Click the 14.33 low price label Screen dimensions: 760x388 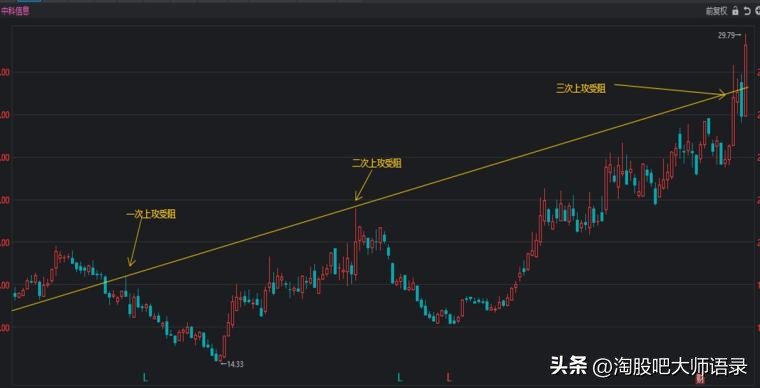[x=235, y=364]
